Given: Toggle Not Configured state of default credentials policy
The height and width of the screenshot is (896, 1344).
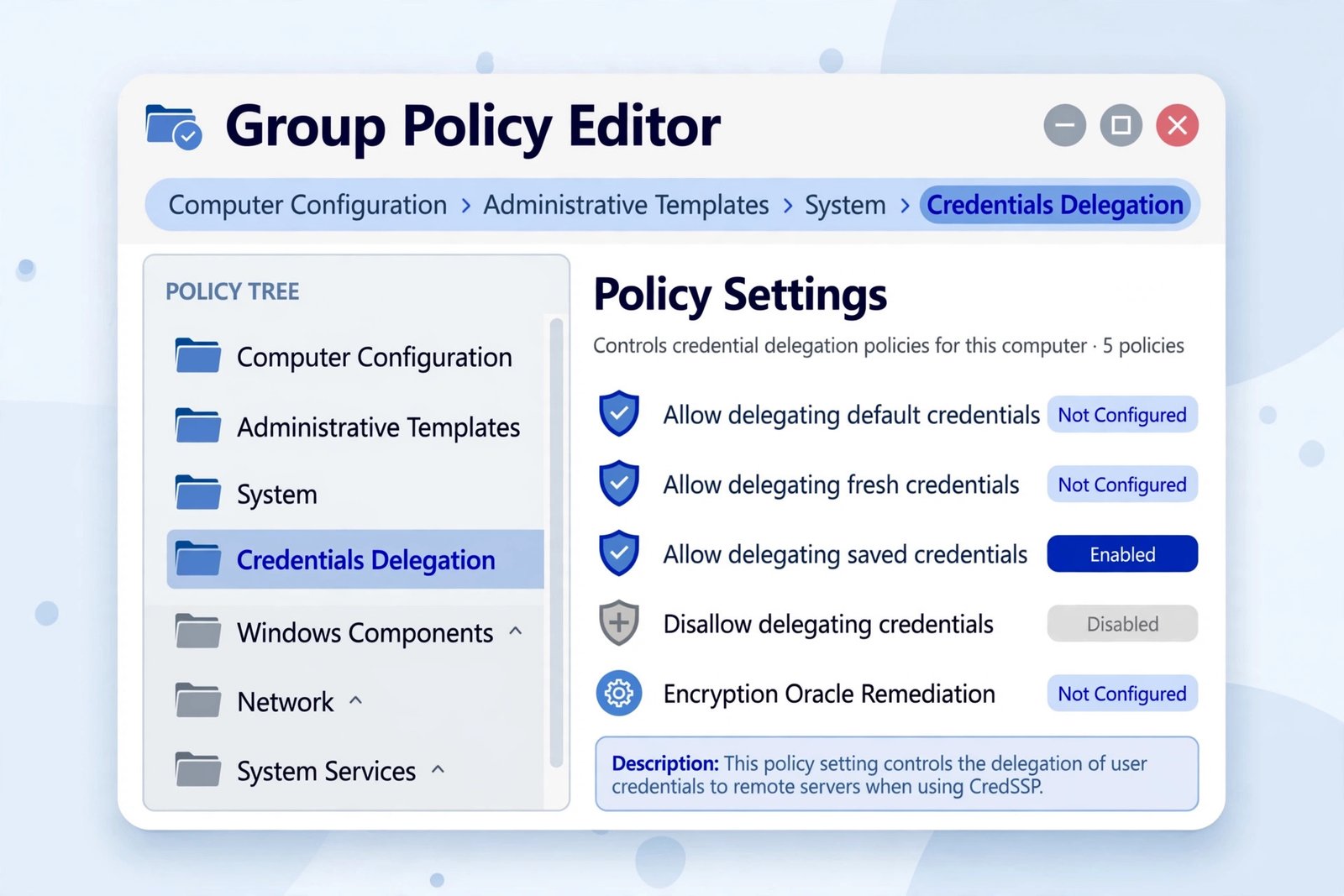Looking at the screenshot, I should click(x=1122, y=415).
